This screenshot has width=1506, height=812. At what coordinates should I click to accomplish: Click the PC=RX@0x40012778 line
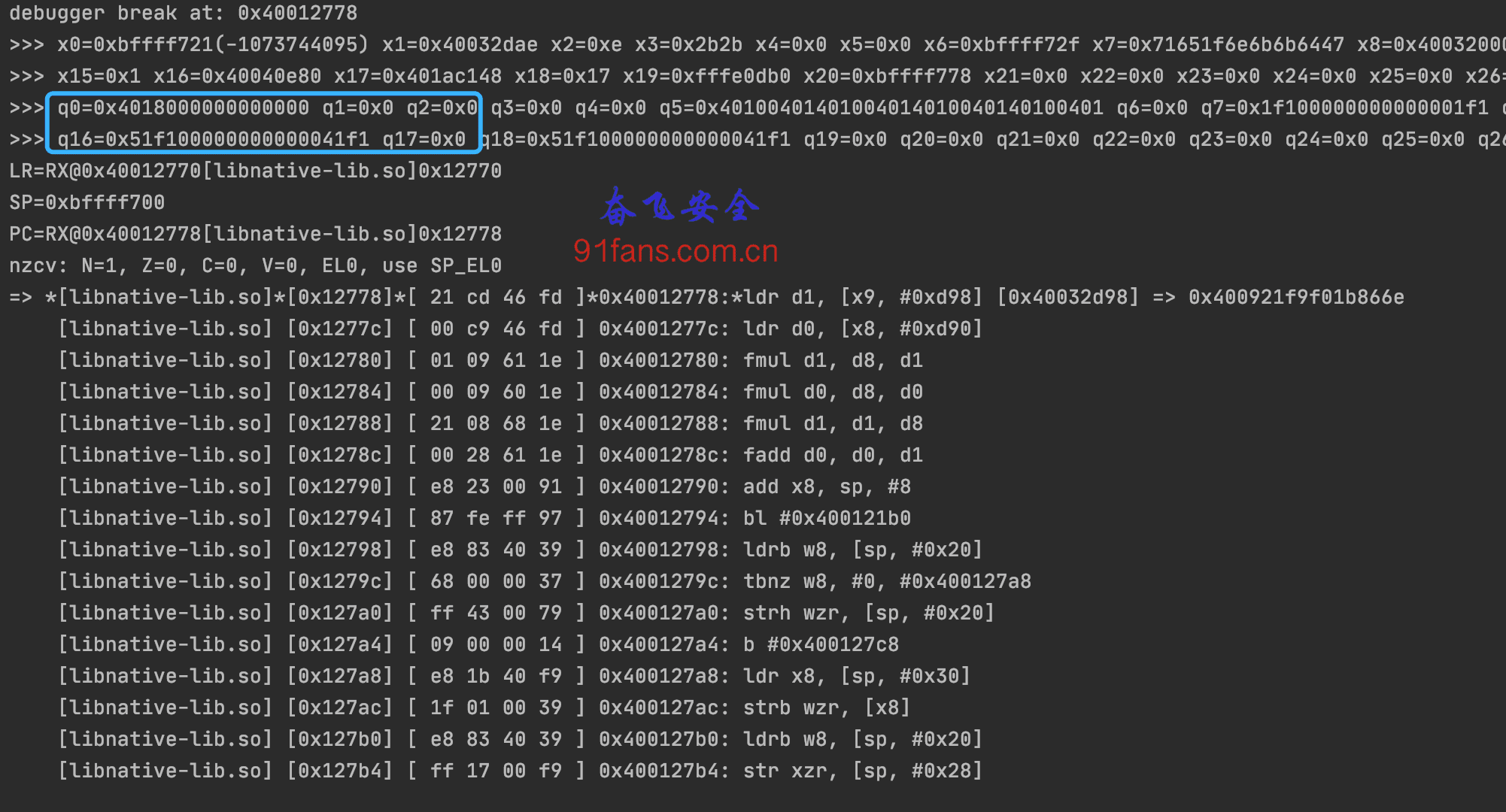click(256, 234)
